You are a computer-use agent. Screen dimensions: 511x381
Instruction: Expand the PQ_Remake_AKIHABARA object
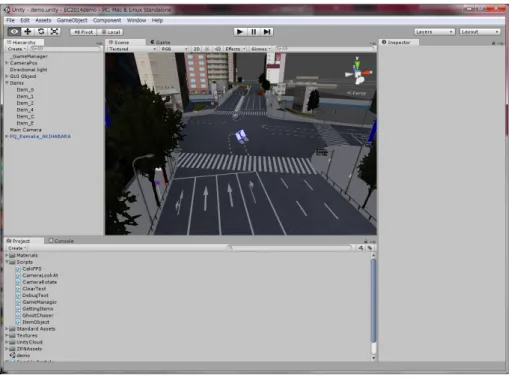click(7, 136)
